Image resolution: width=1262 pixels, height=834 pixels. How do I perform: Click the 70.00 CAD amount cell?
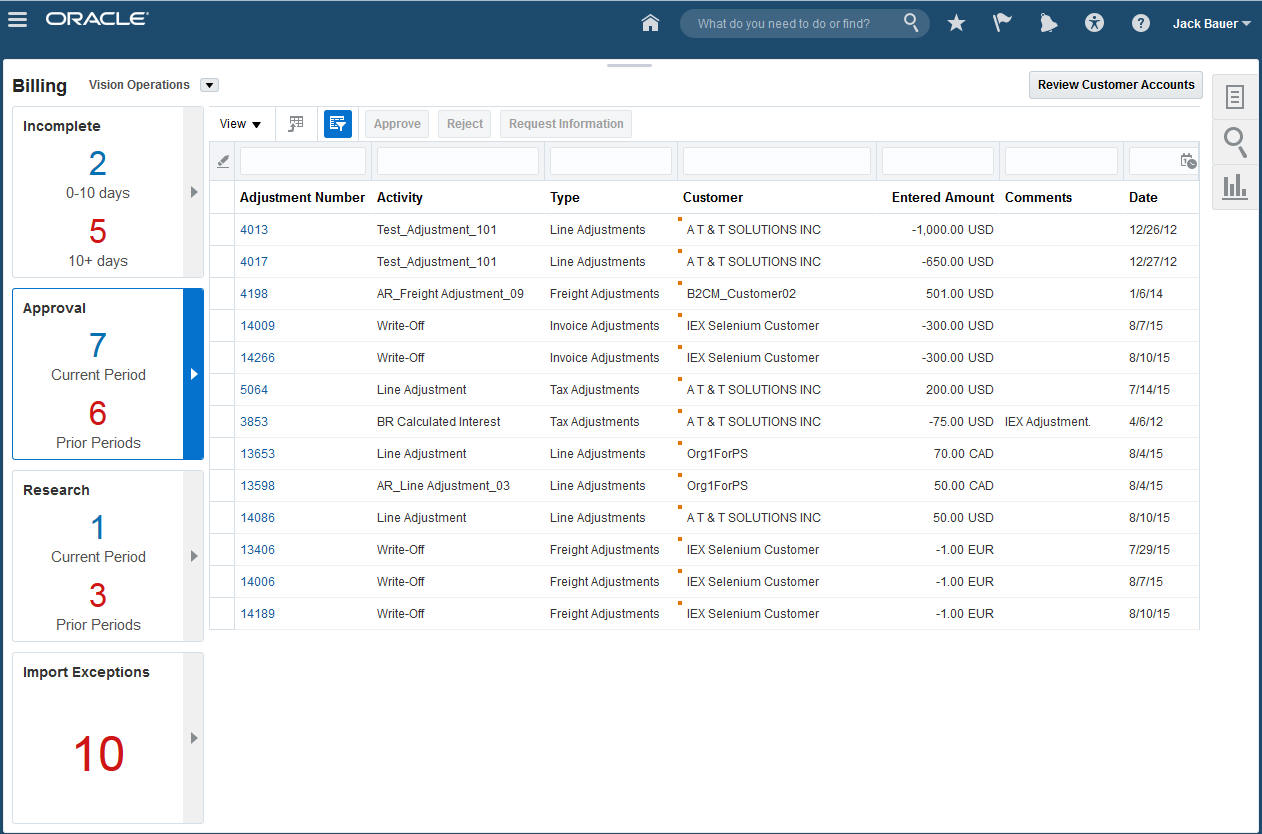964,454
